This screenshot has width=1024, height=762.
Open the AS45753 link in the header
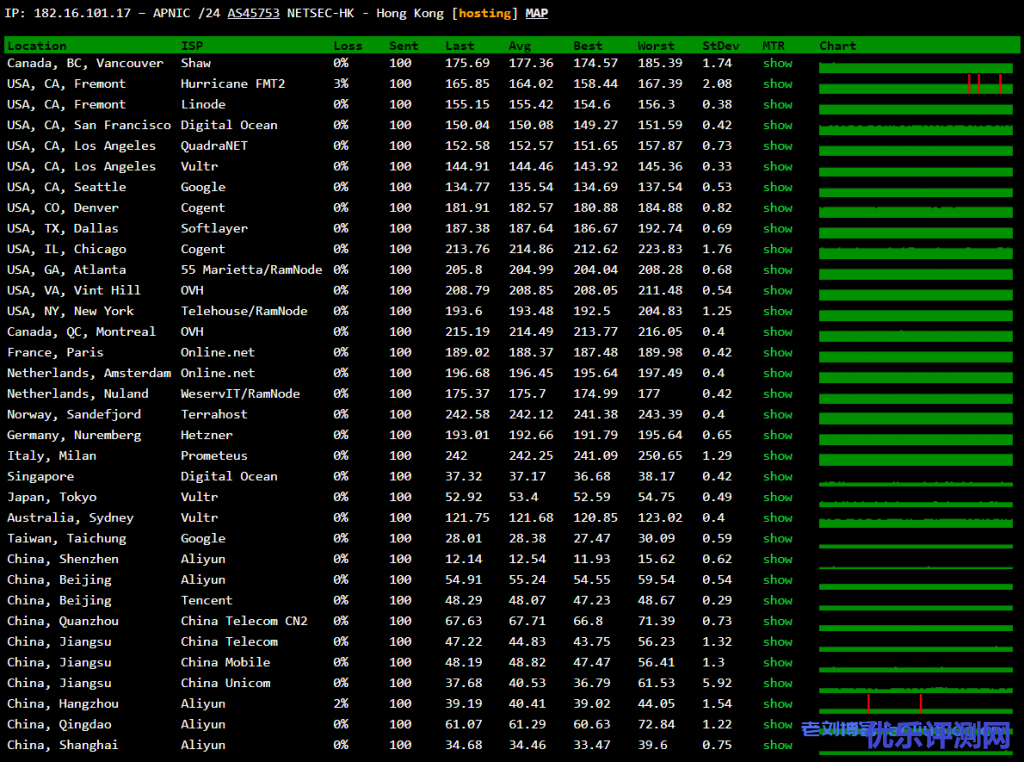tap(253, 14)
